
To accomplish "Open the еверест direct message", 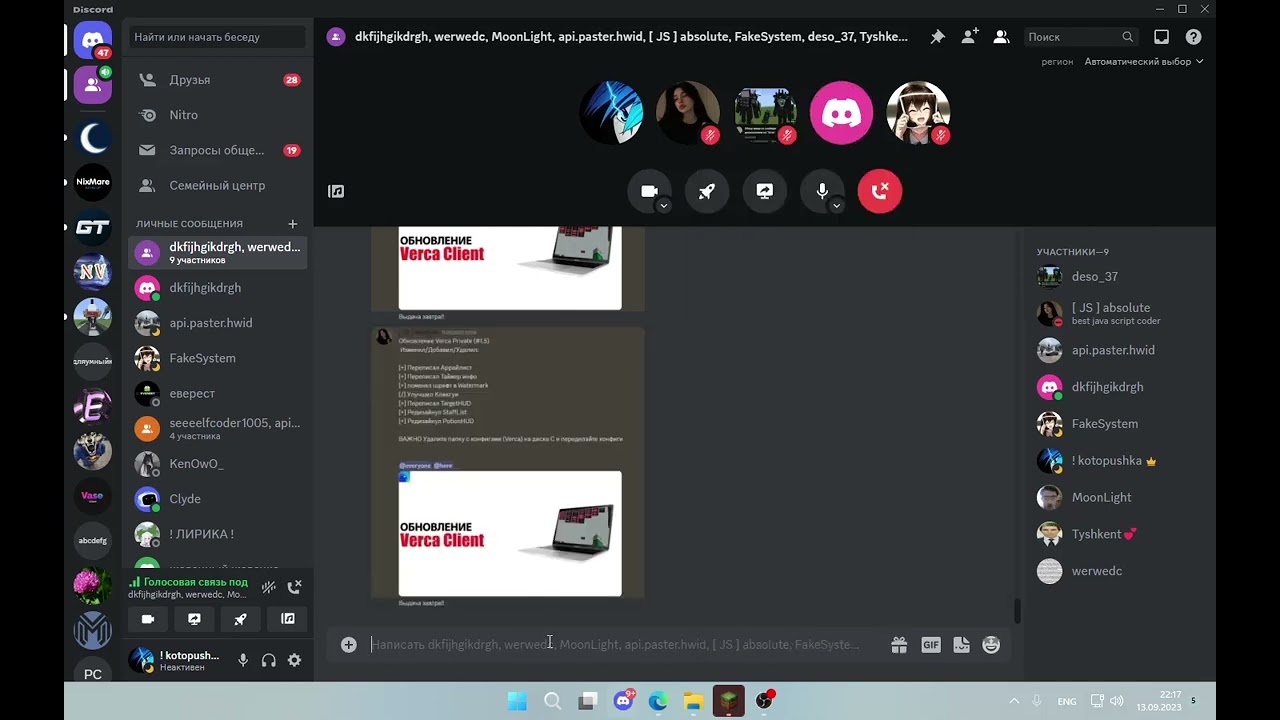I will 218,393.
